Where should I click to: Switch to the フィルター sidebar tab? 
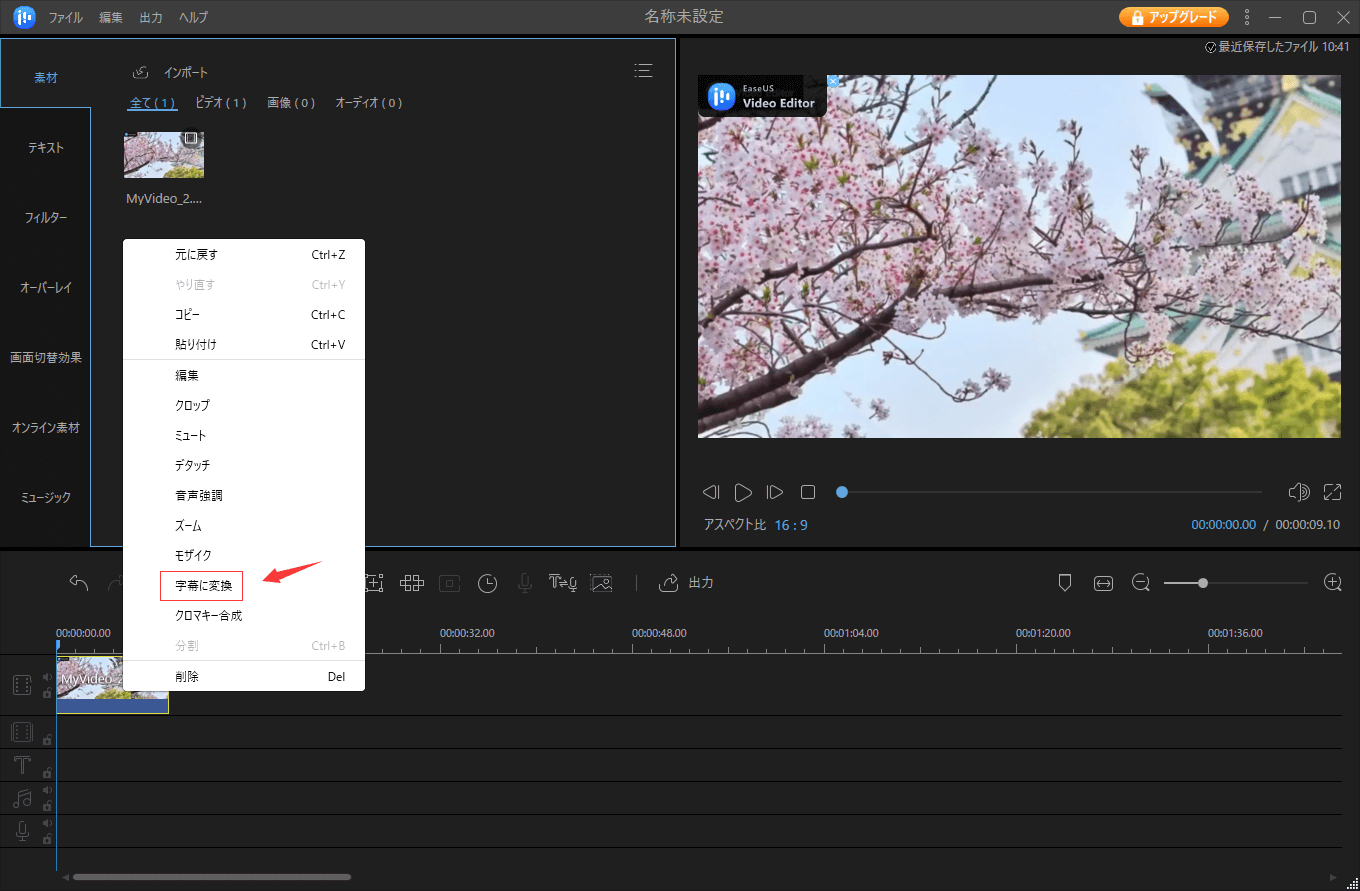pyautogui.click(x=46, y=218)
